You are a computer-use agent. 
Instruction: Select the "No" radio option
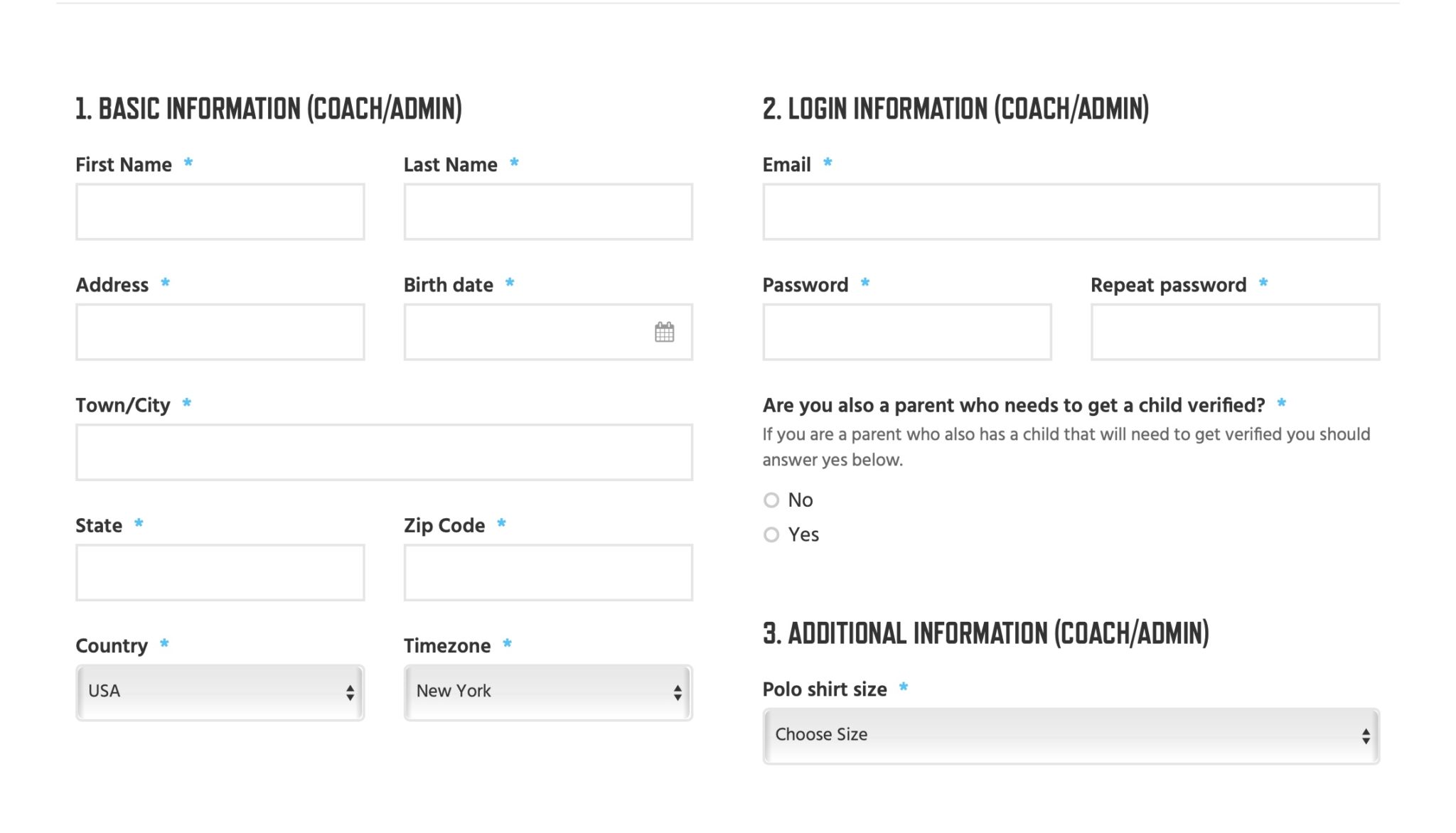tap(771, 500)
